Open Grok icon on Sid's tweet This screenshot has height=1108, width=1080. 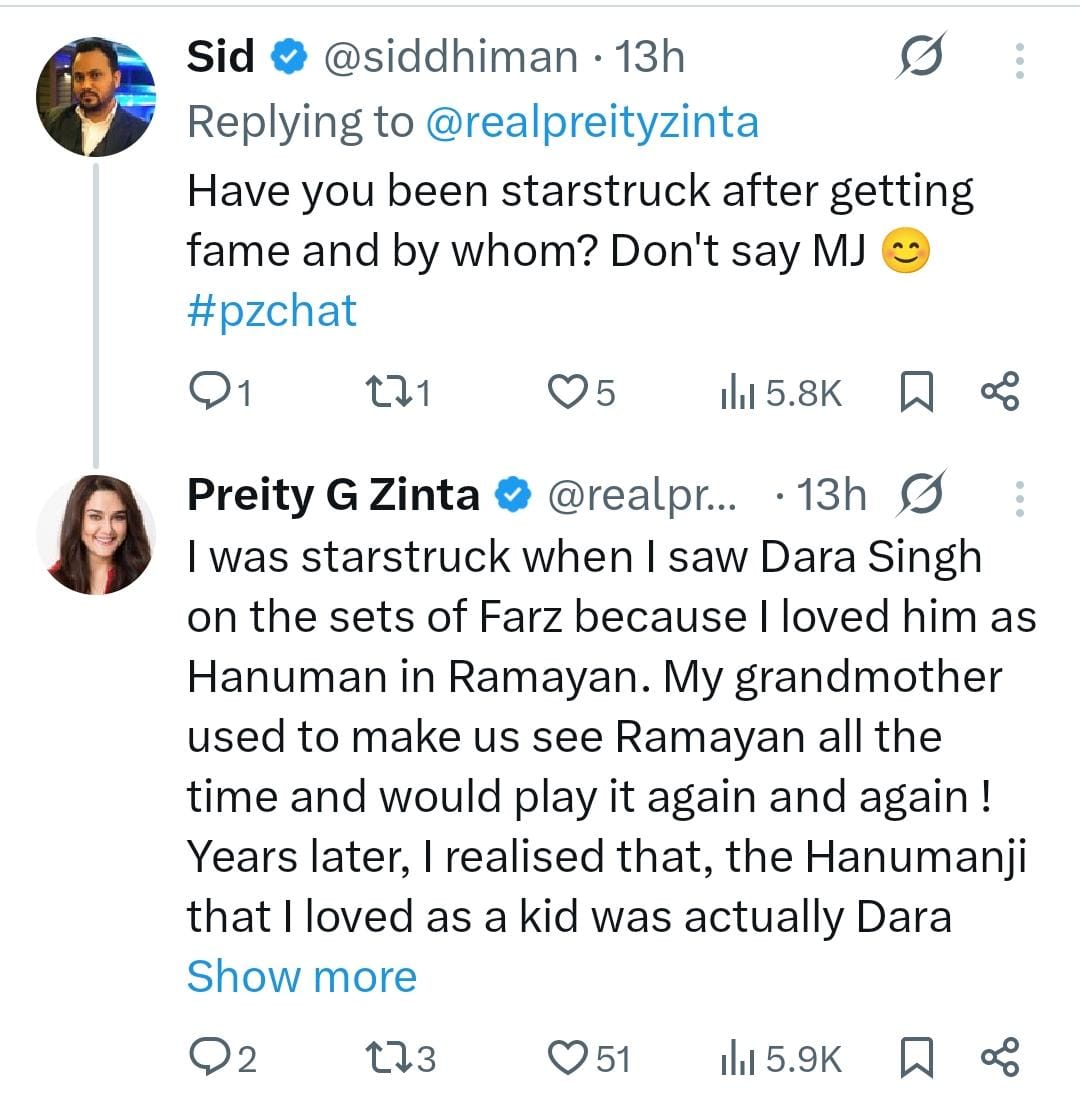tap(918, 61)
